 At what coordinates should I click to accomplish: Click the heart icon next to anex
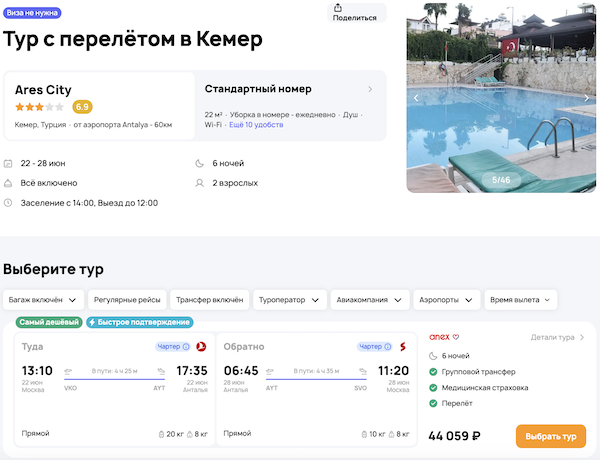pos(457,337)
